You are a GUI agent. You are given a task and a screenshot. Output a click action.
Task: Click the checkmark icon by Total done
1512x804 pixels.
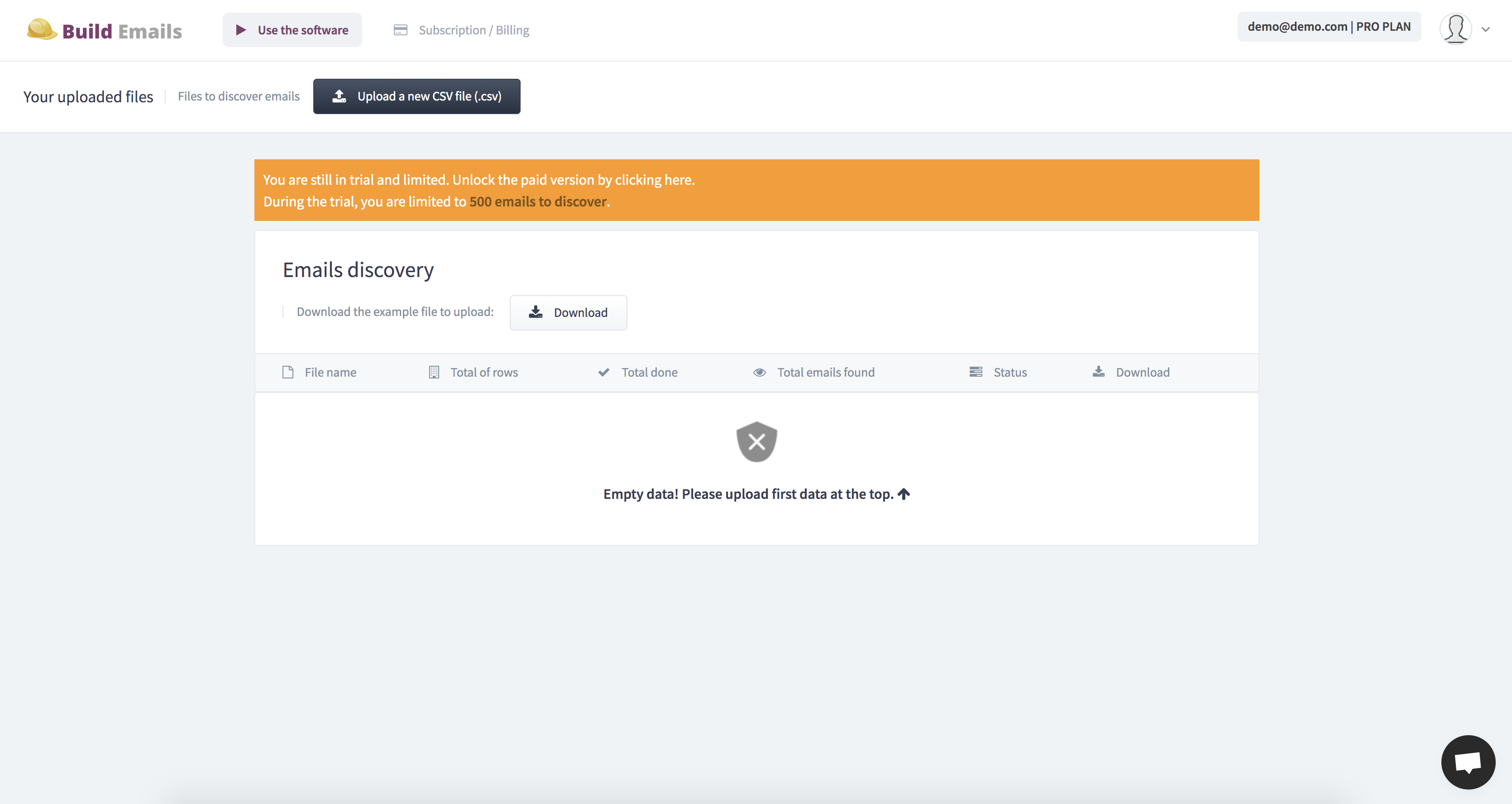tap(603, 372)
